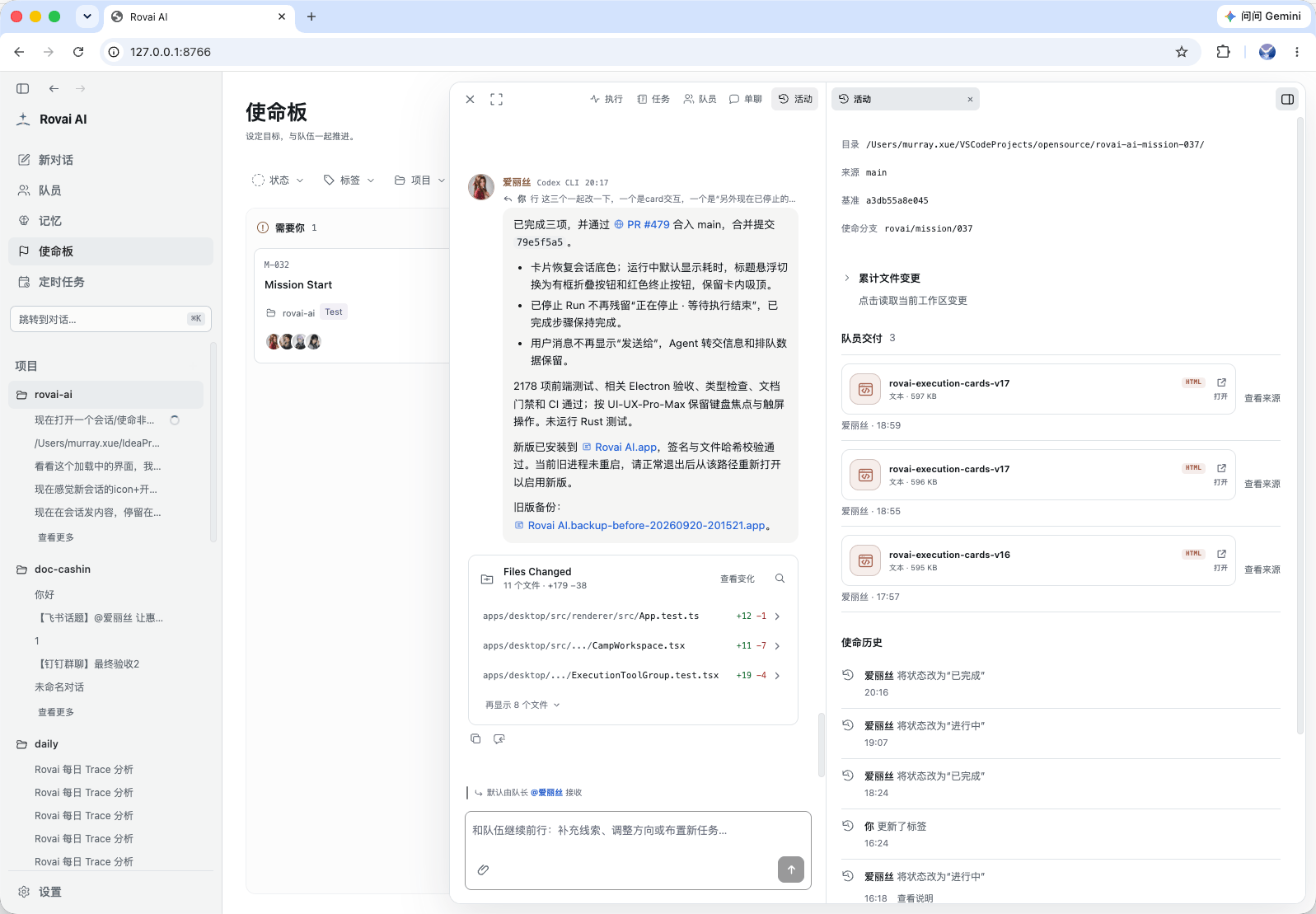Click the attachment paperclip icon
Image resolution: width=1316 pixels, height=914 pixels.
click(483, 869)
